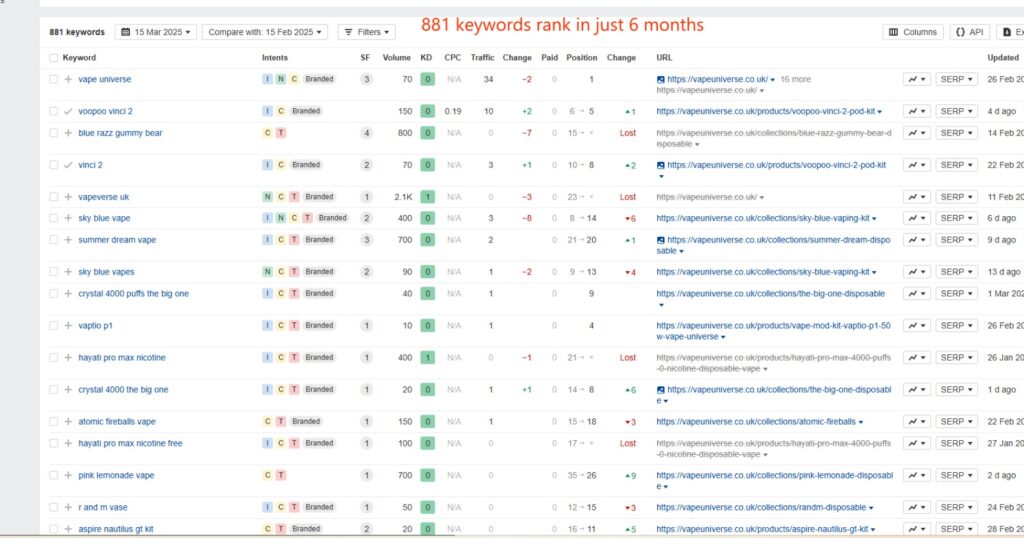Tick checkbox for voopoo vinci 2 row

(54, 111)
